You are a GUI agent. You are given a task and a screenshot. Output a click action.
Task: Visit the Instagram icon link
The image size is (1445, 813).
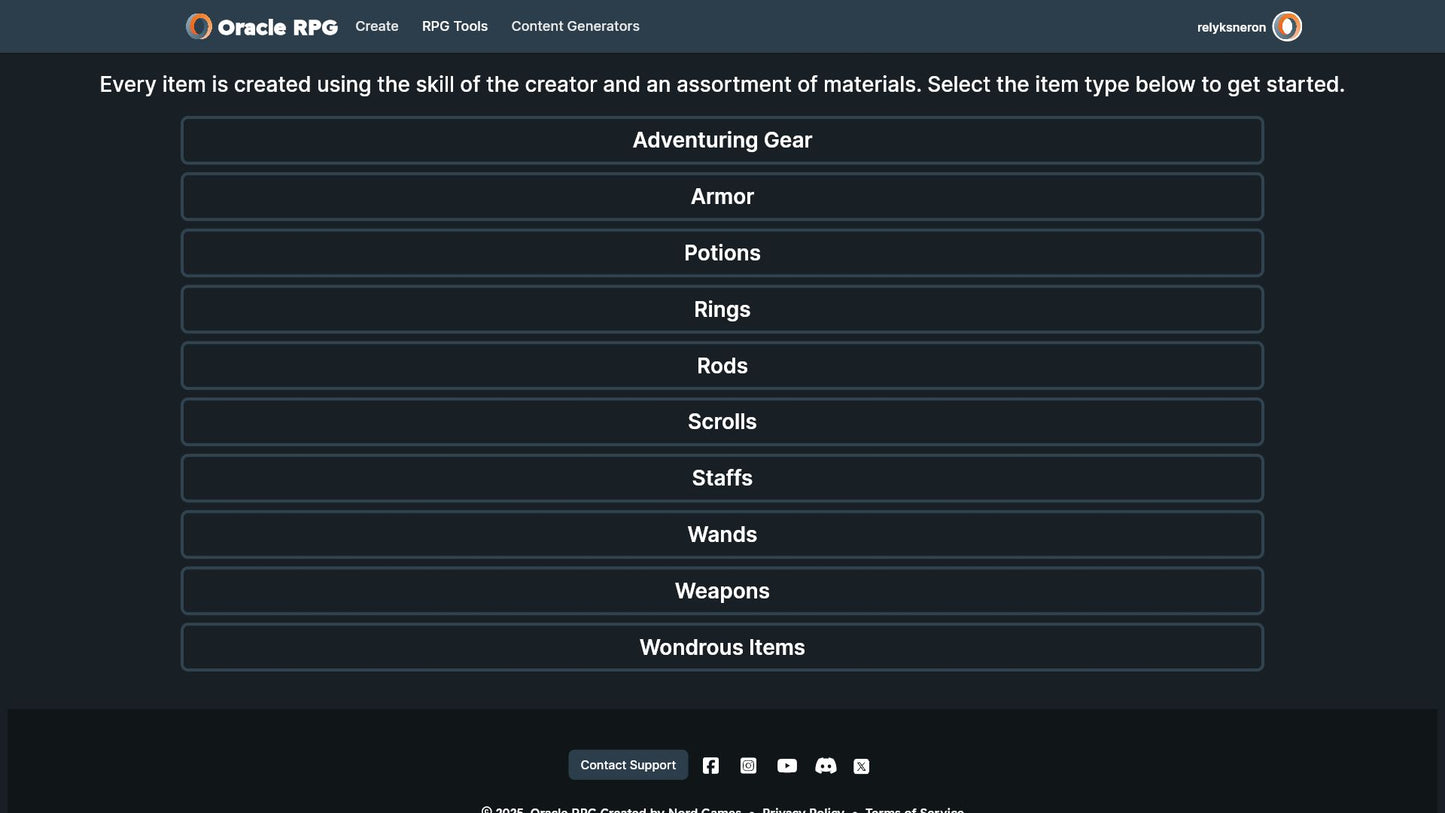tap(748, 766)
